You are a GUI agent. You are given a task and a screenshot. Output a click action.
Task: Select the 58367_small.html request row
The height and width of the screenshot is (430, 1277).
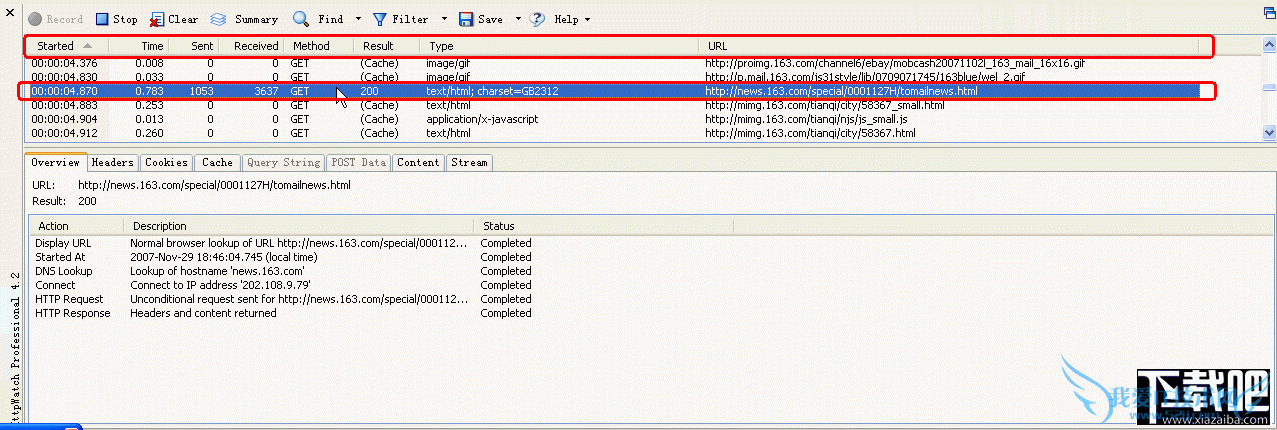644,105
